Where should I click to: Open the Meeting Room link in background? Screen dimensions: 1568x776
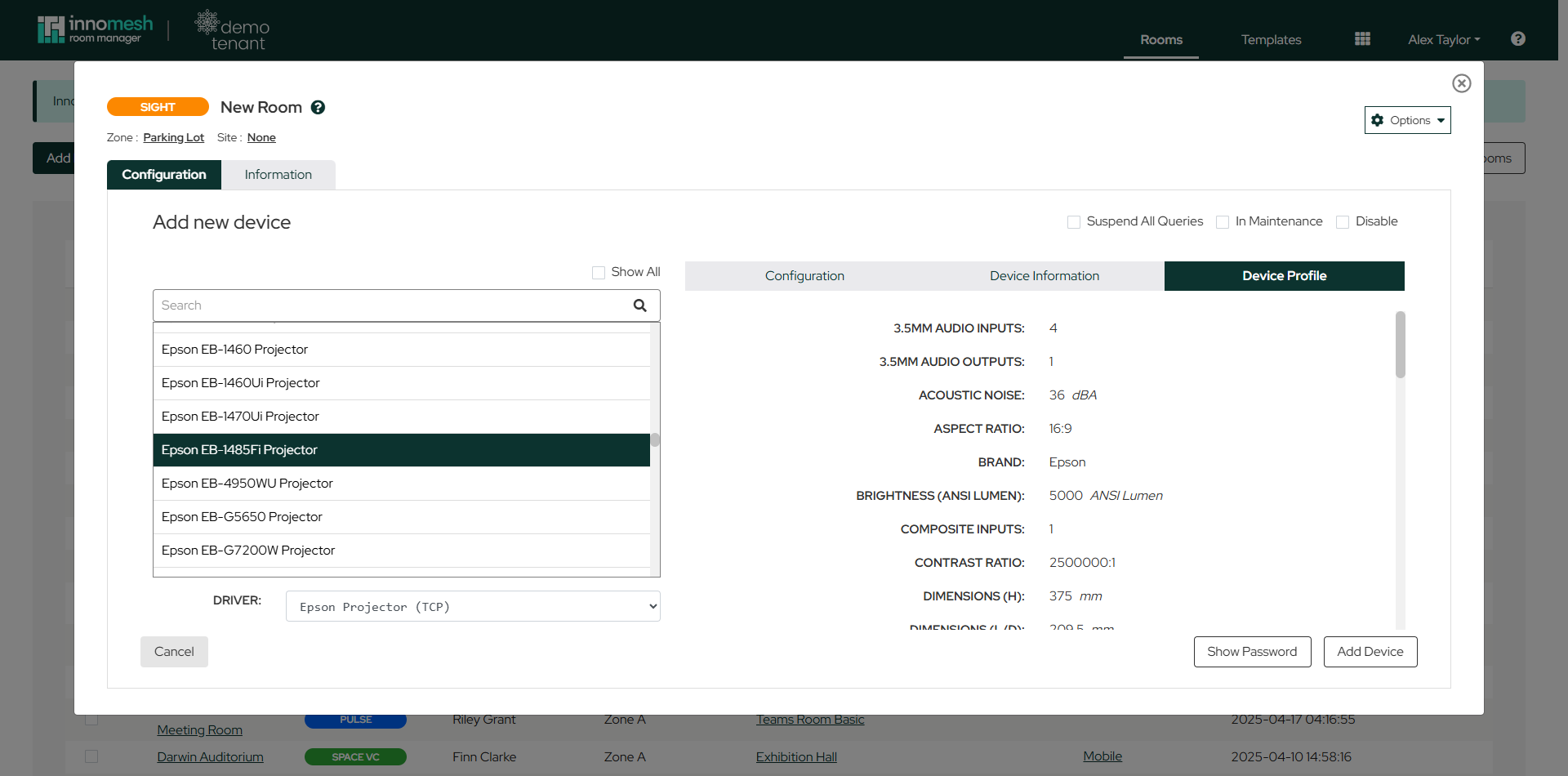tap(199, 730)
